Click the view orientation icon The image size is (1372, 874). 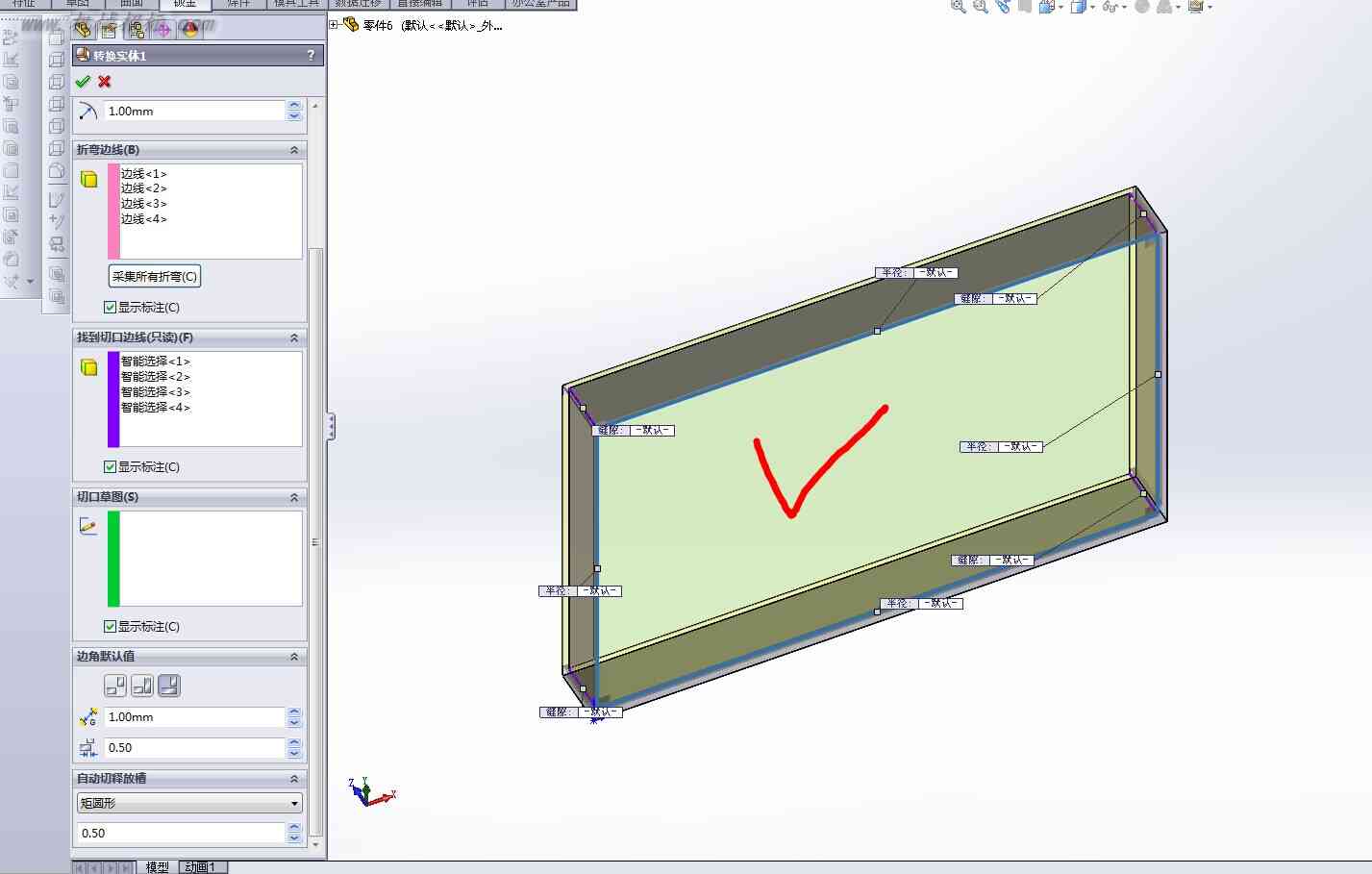(x=1047, y=7)
